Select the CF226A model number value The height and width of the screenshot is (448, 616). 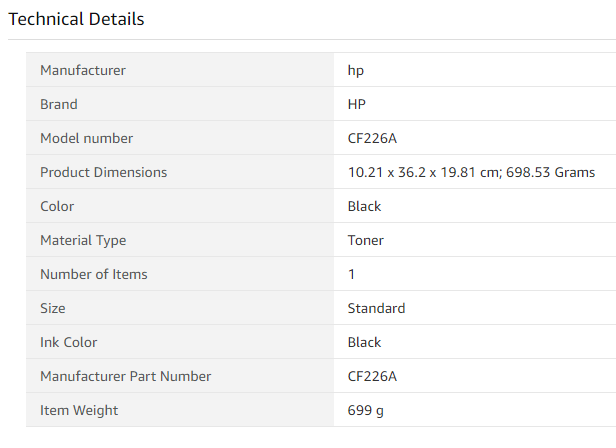[x=372, y=138]
